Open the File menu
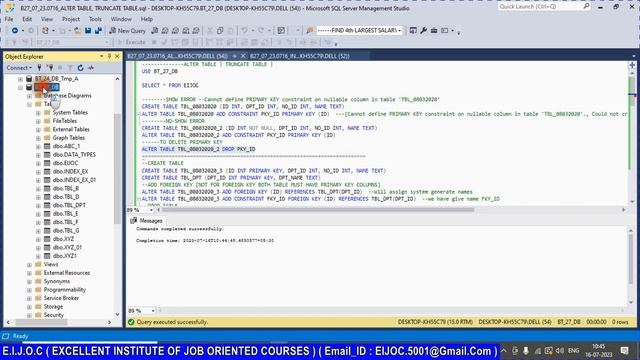The width and height of the screenshot is (640, 360). point(9,19)
